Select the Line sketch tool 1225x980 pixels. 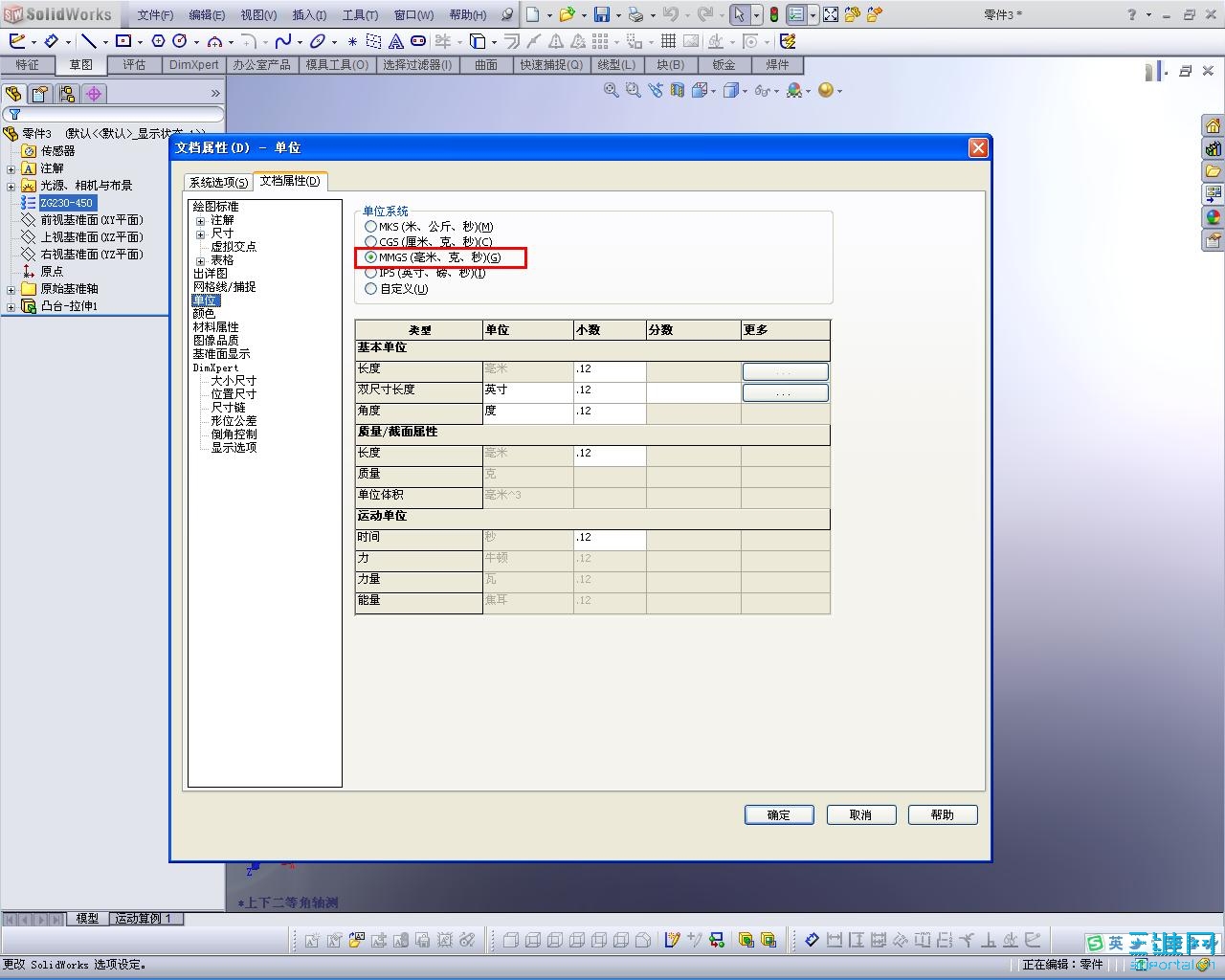click(88, 41)
